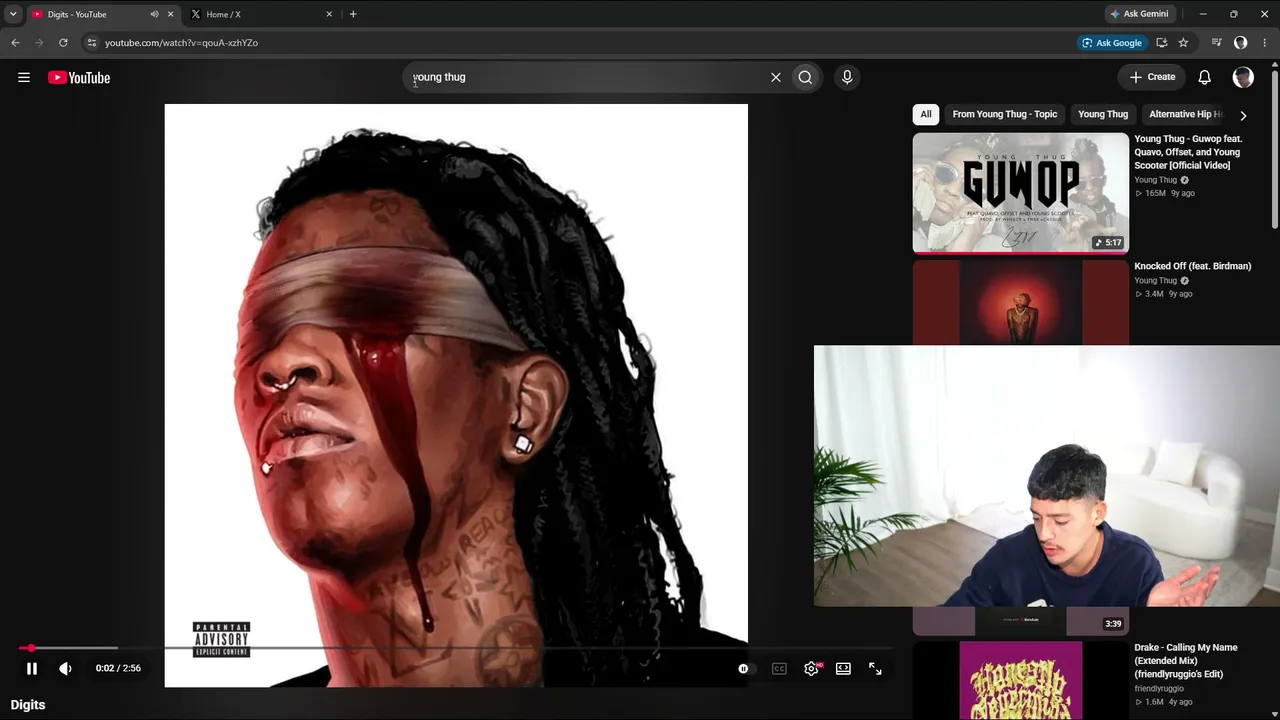This screenshot has height=720, width=1280.
Task: Open Ask Gemini in Chrome
Action: [1138, 14]
